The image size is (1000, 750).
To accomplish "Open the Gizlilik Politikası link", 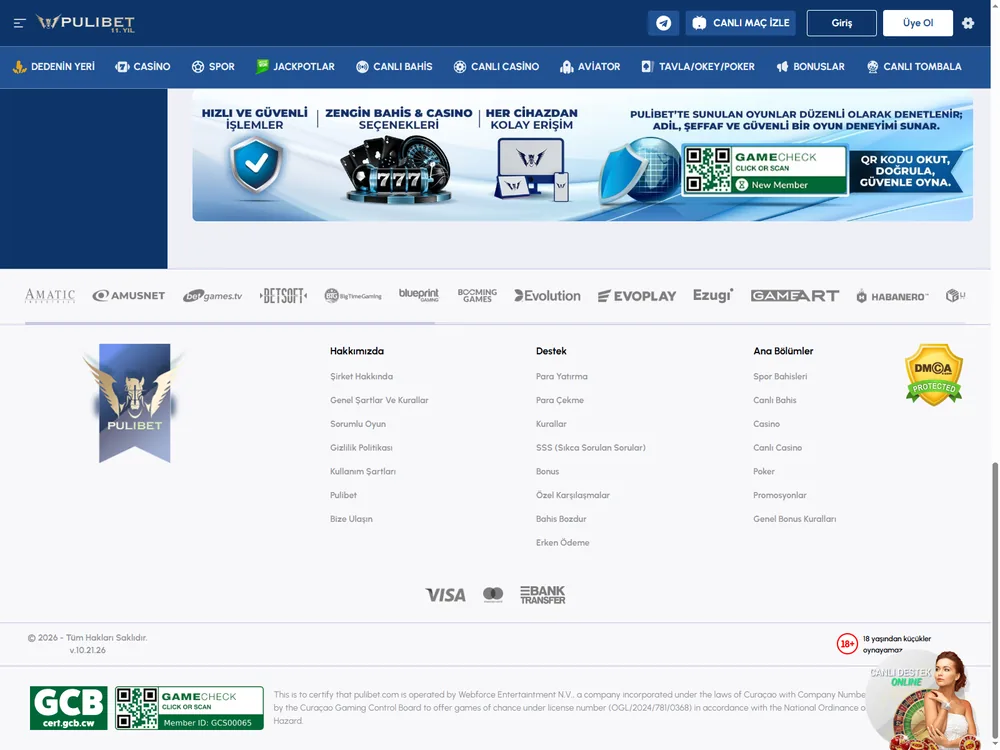I will 362,448.
